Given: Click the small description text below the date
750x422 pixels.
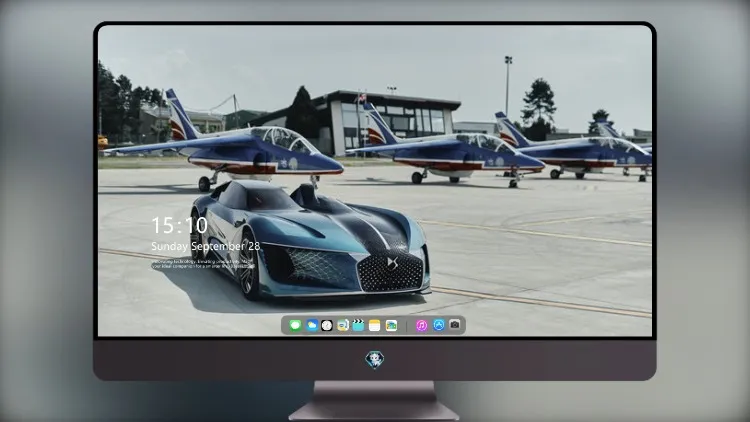Looking at the screenshot, I should pos(203,264).
